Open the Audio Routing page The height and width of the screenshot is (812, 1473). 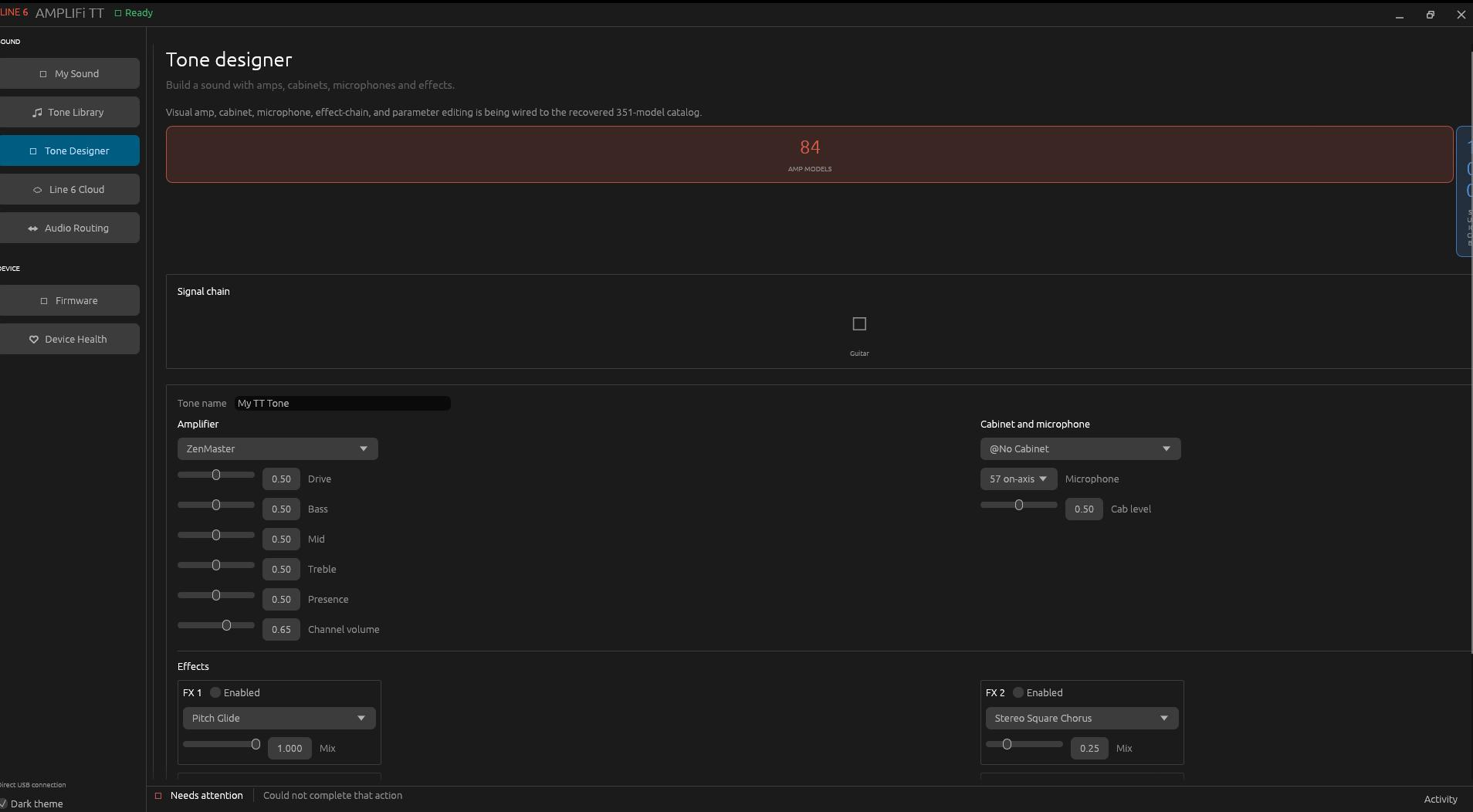[x=69, y=228]
